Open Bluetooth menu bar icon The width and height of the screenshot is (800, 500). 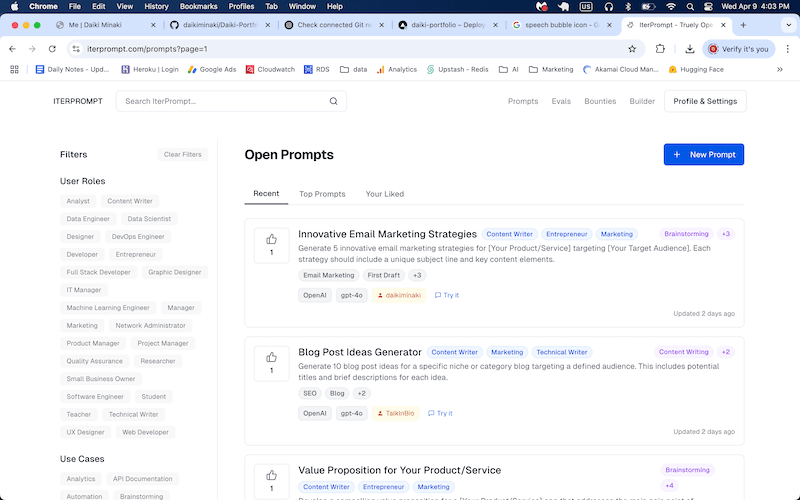point(628,7)
